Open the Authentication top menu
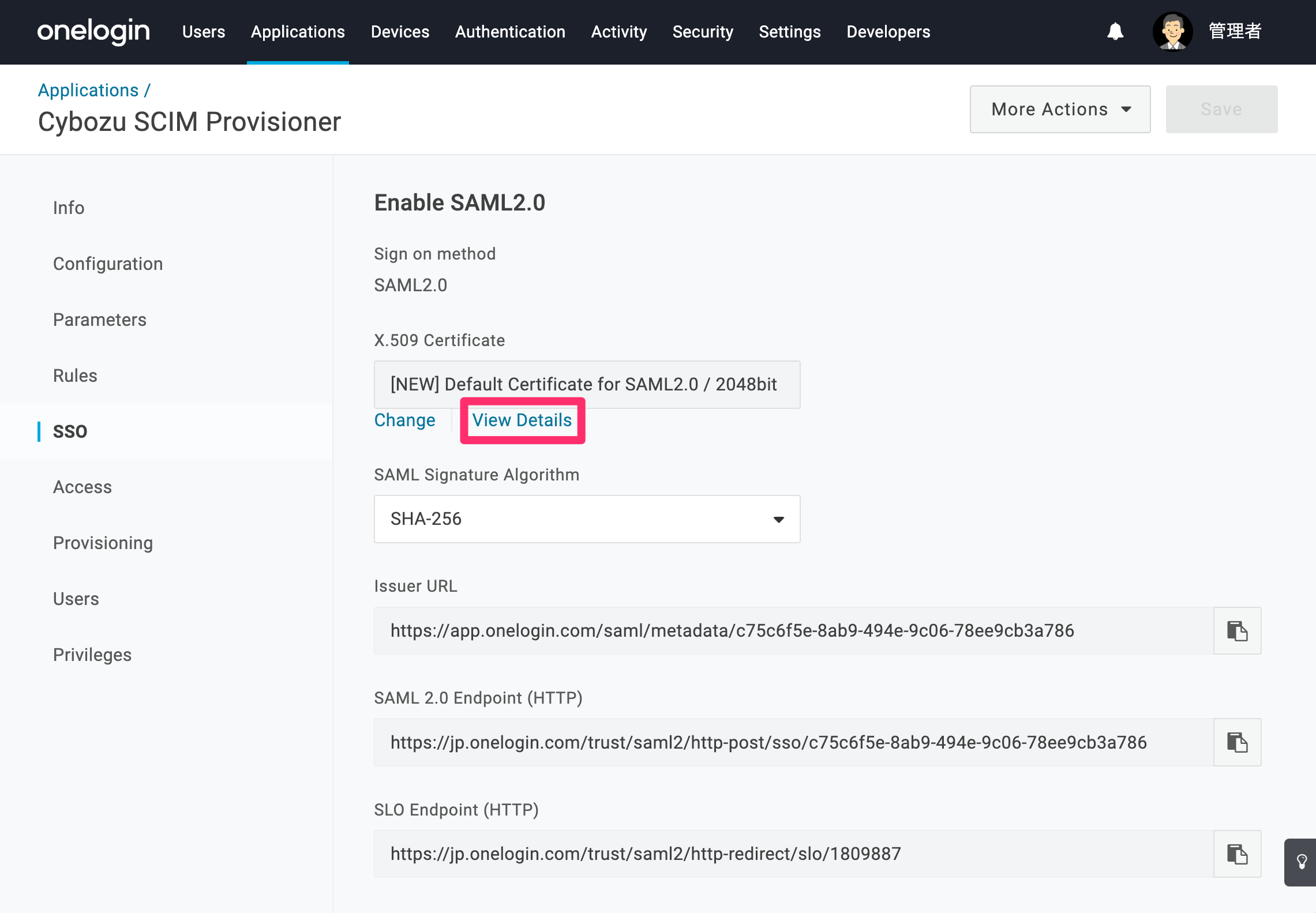Screen dimensions: 1316x913 [510, 32]
